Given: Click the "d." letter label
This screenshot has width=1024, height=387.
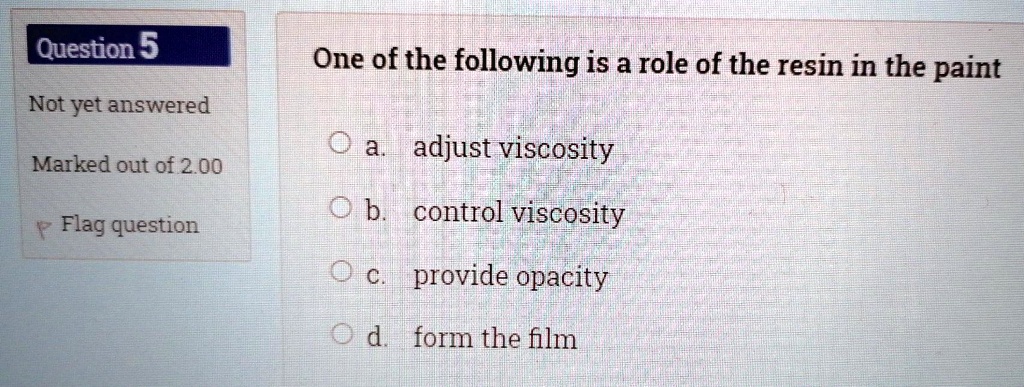Looking at the screenshot, I should pos(376,337).
